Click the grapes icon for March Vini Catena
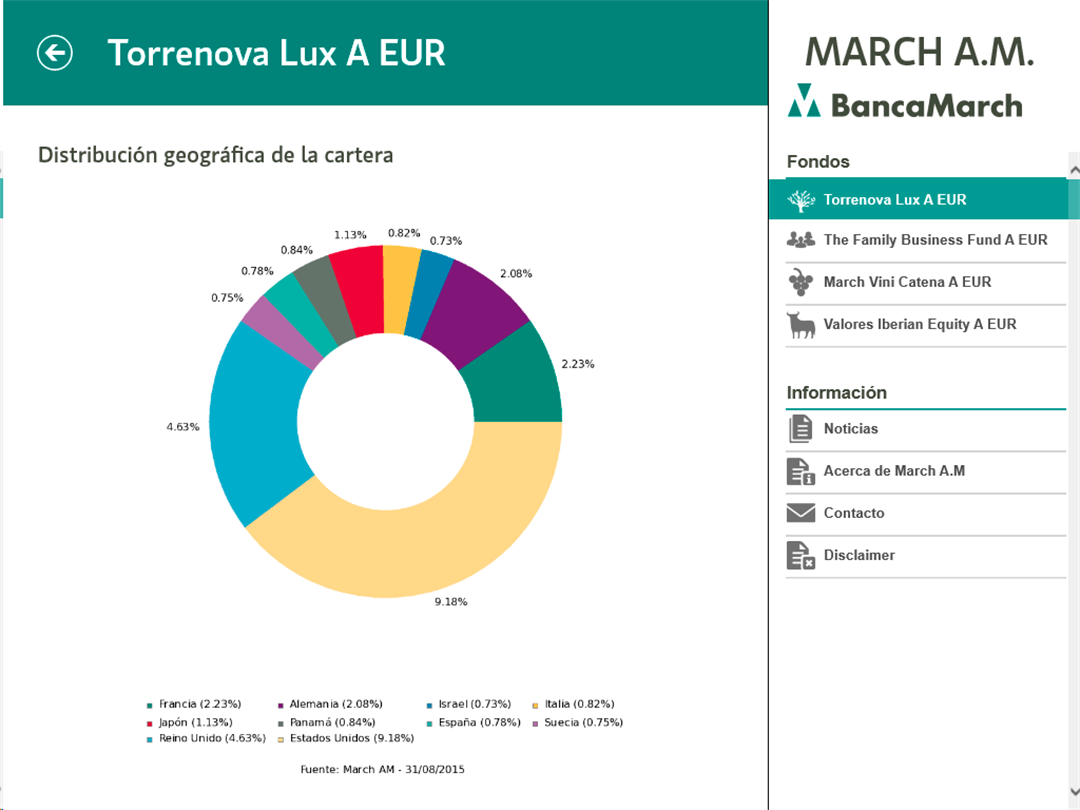 [x=800, y=282]
